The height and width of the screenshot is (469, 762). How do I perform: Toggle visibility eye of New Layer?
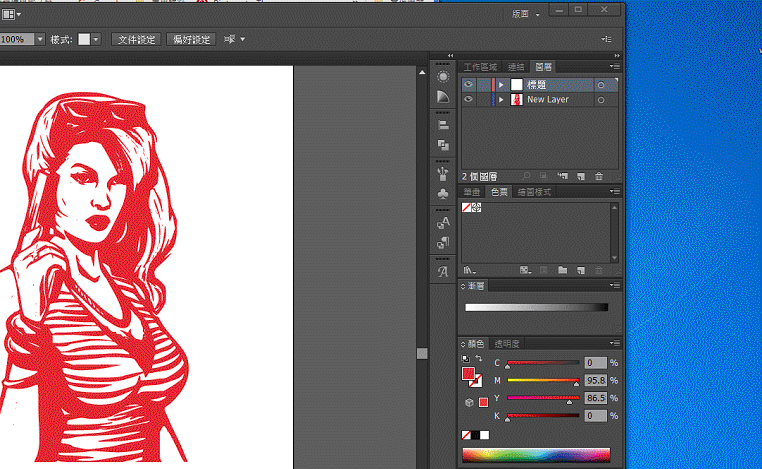point(468,99)
